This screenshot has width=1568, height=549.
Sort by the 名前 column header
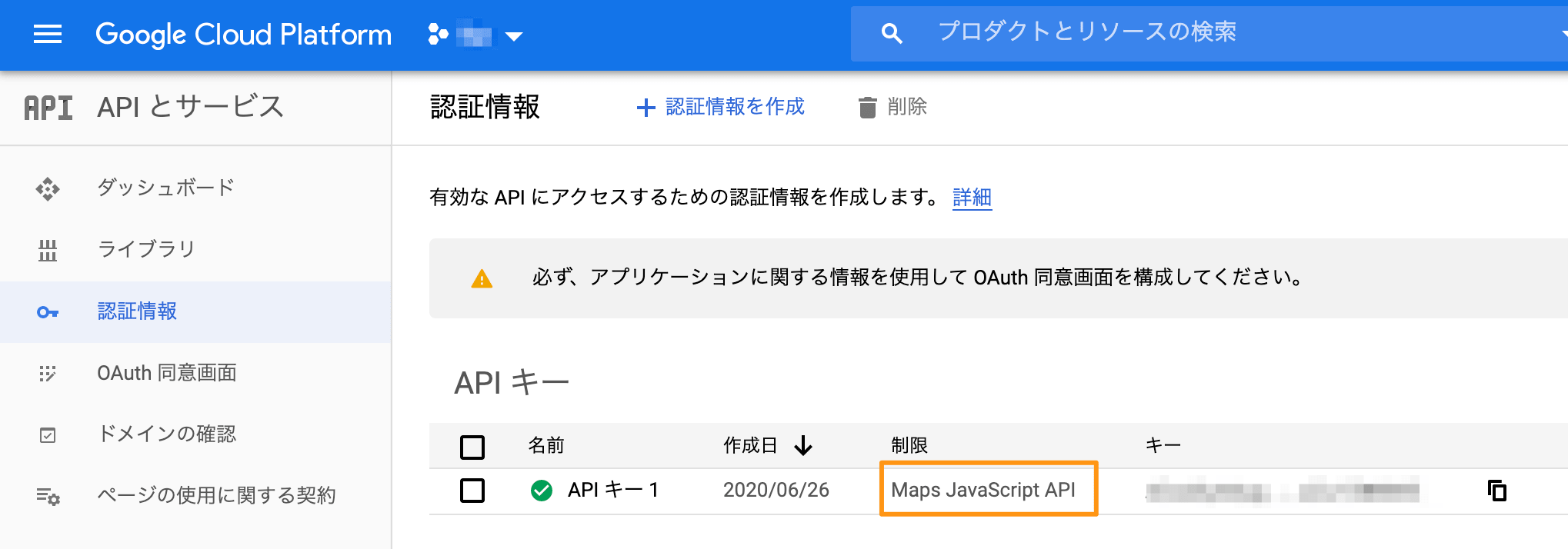(546, 446)
